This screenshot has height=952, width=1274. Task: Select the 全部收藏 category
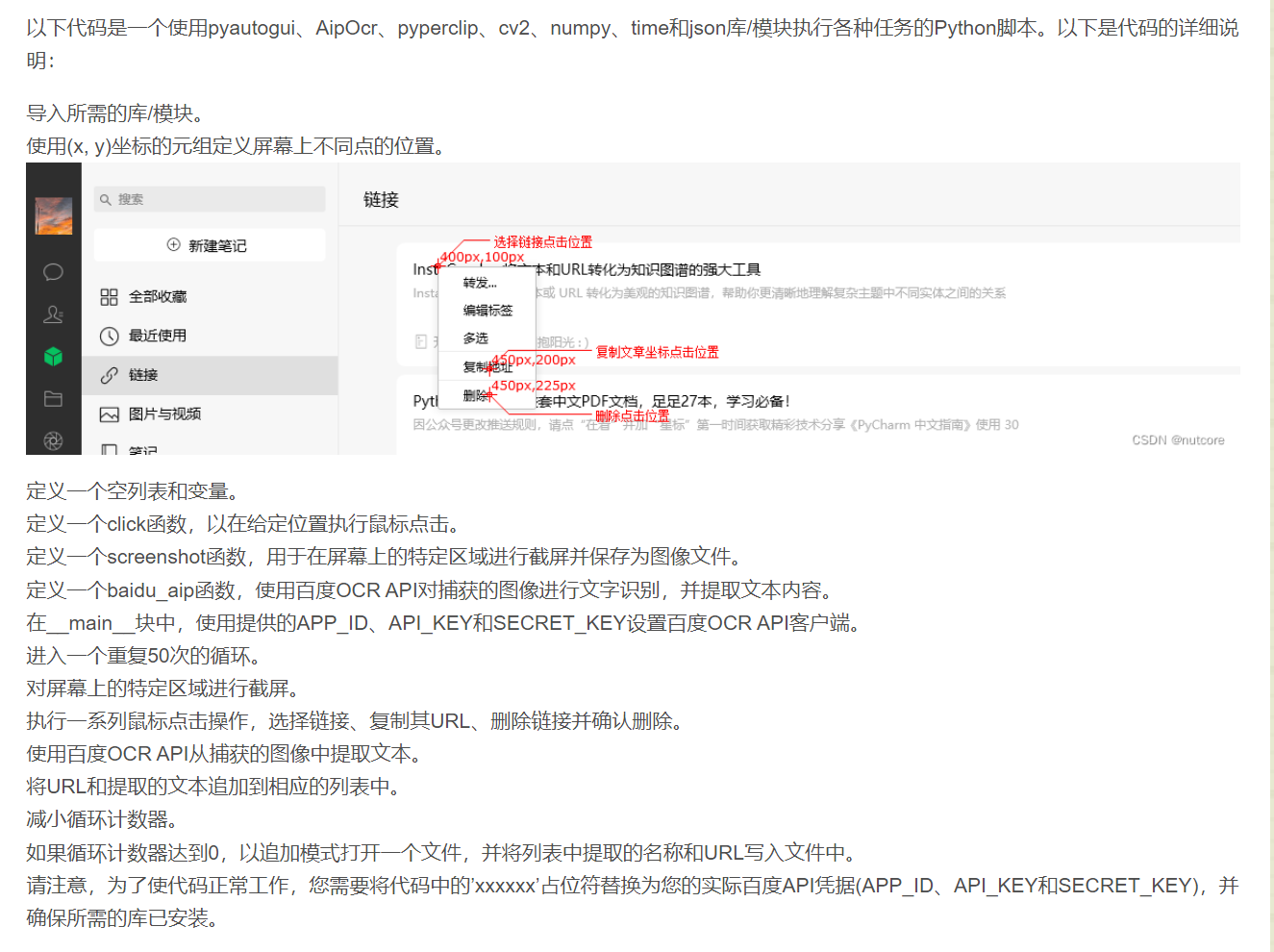(x=210, y=297)
